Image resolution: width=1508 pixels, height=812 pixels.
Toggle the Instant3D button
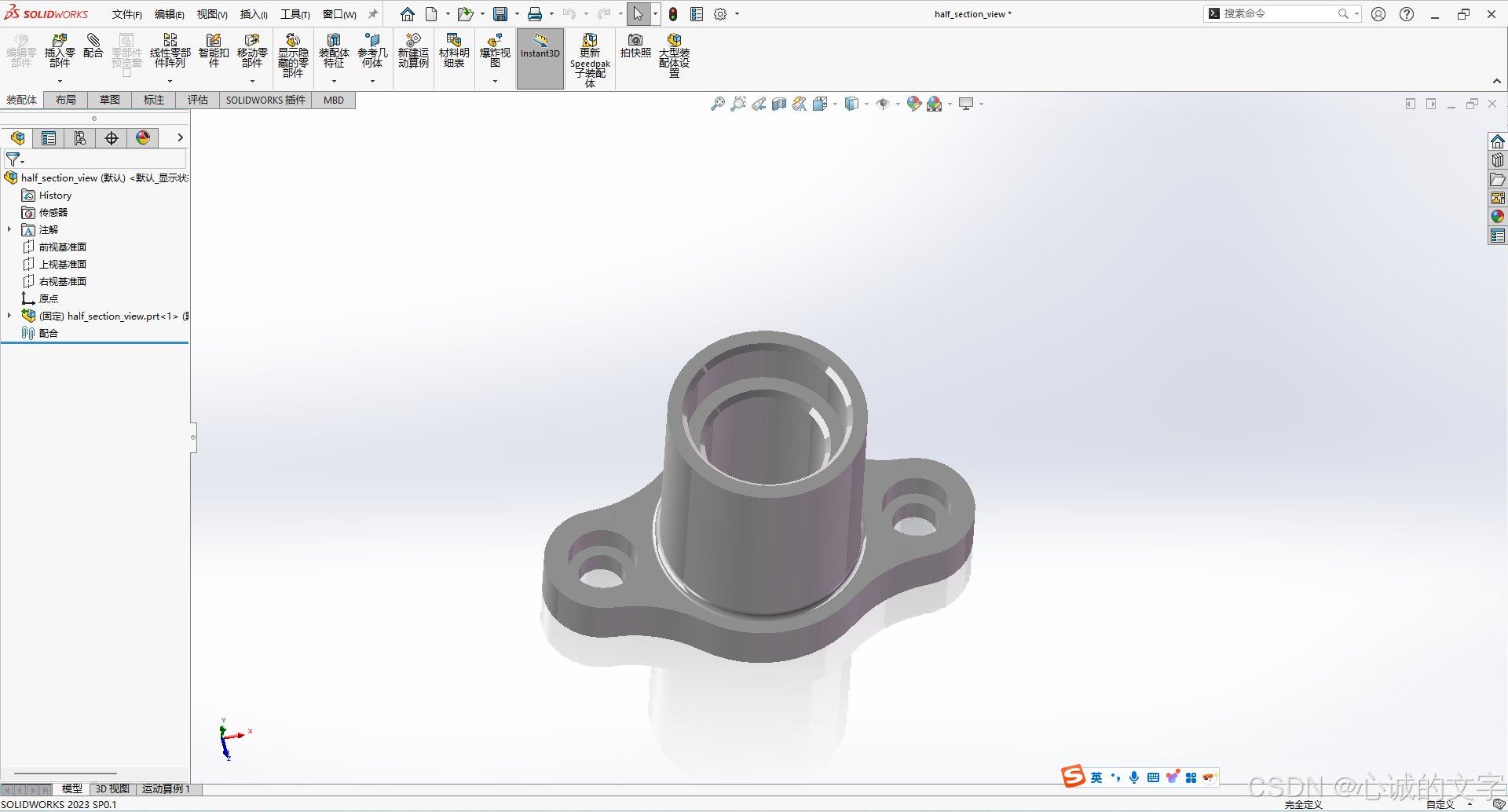[540, 59]
